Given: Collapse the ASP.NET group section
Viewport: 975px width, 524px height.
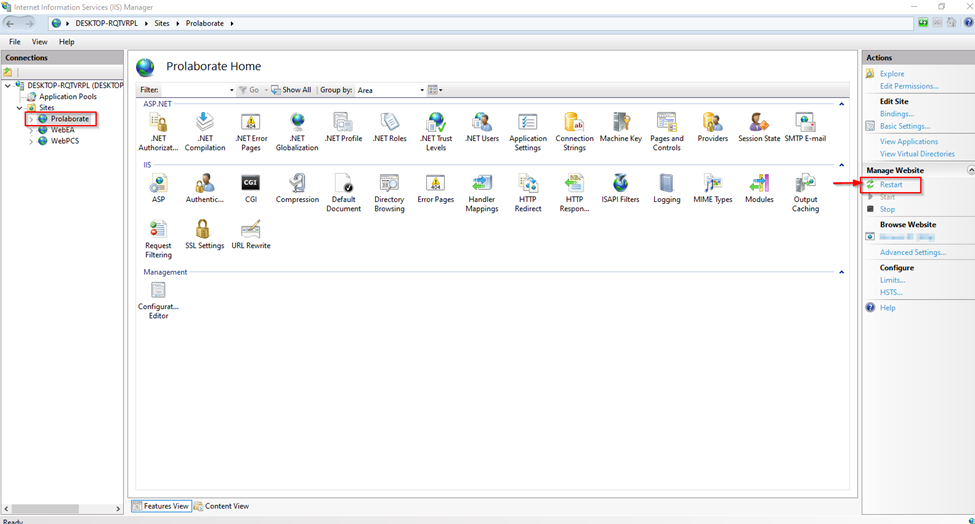Looking at the screenshot, I should [841, 104].
